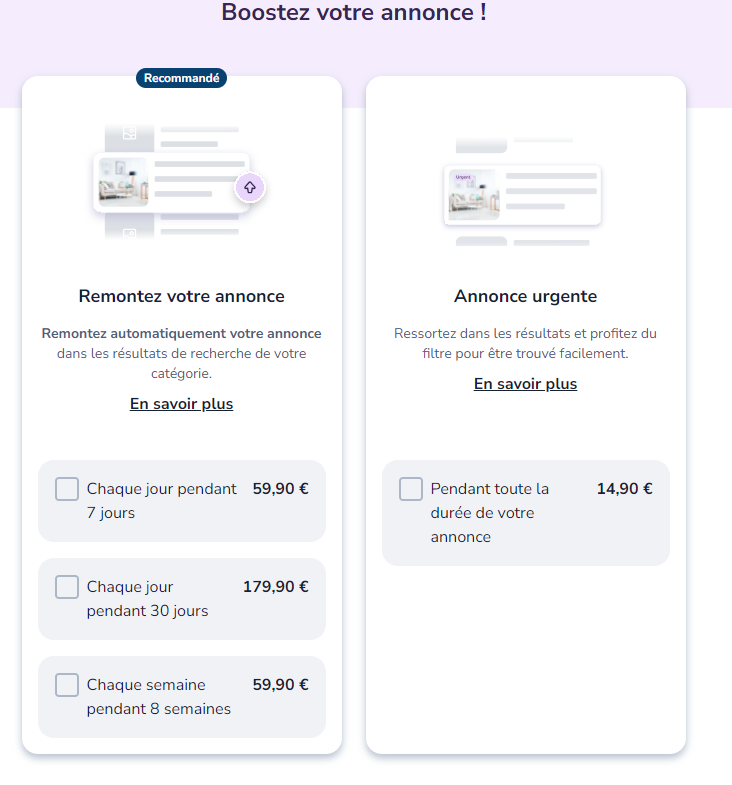This screenshot has height=785, width=732.
Task: Click the sofa thumbnail in the Remontez illustration
Action: [123, 182]
